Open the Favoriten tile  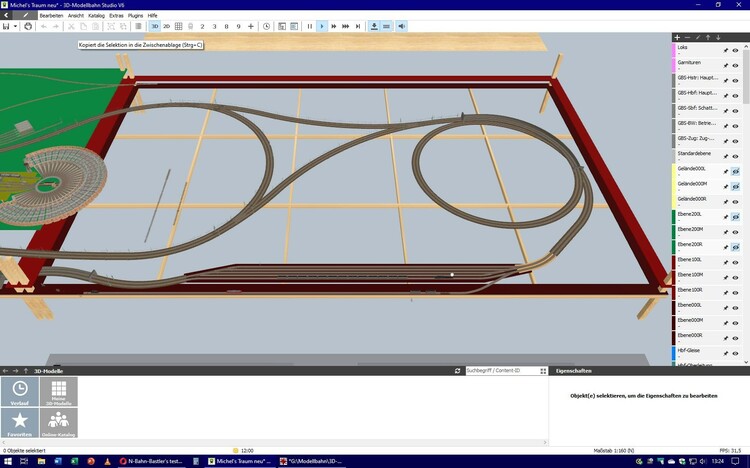coord(20,423)
